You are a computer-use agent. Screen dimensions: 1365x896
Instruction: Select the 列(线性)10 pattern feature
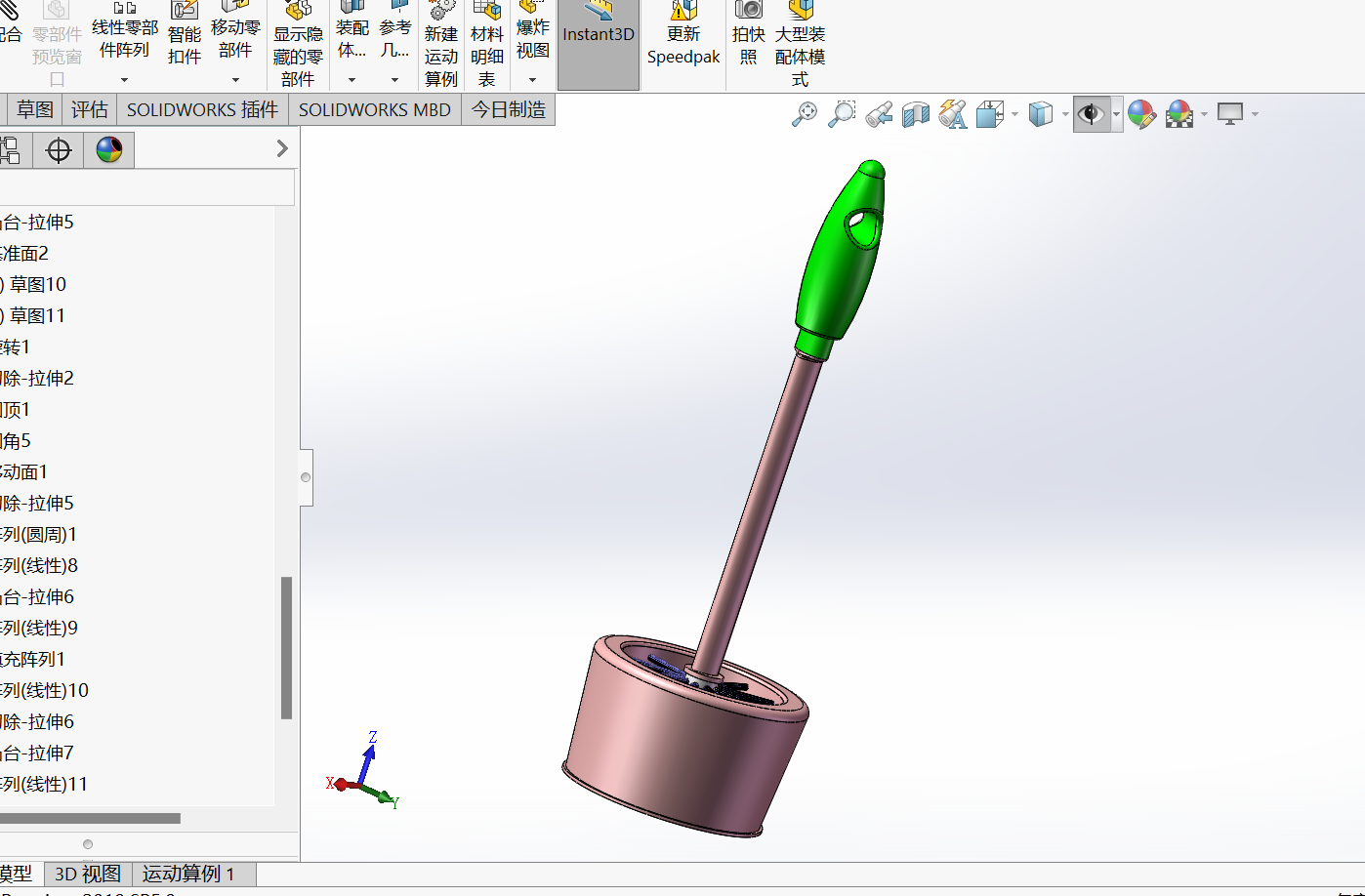click(45, 690)
